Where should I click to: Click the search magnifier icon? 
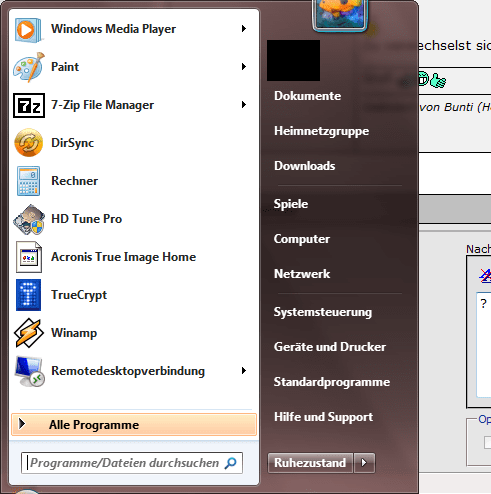(x=231, y=463)
